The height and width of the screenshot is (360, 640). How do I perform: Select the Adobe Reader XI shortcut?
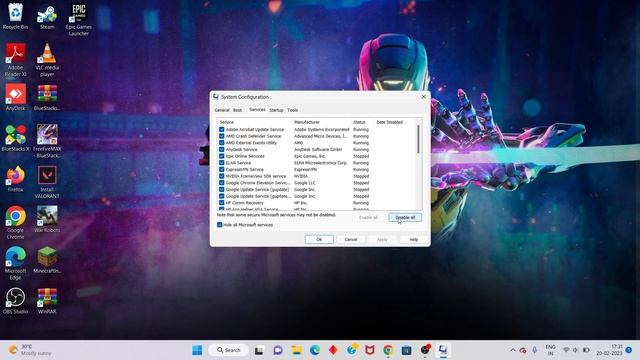click(16, 60)
